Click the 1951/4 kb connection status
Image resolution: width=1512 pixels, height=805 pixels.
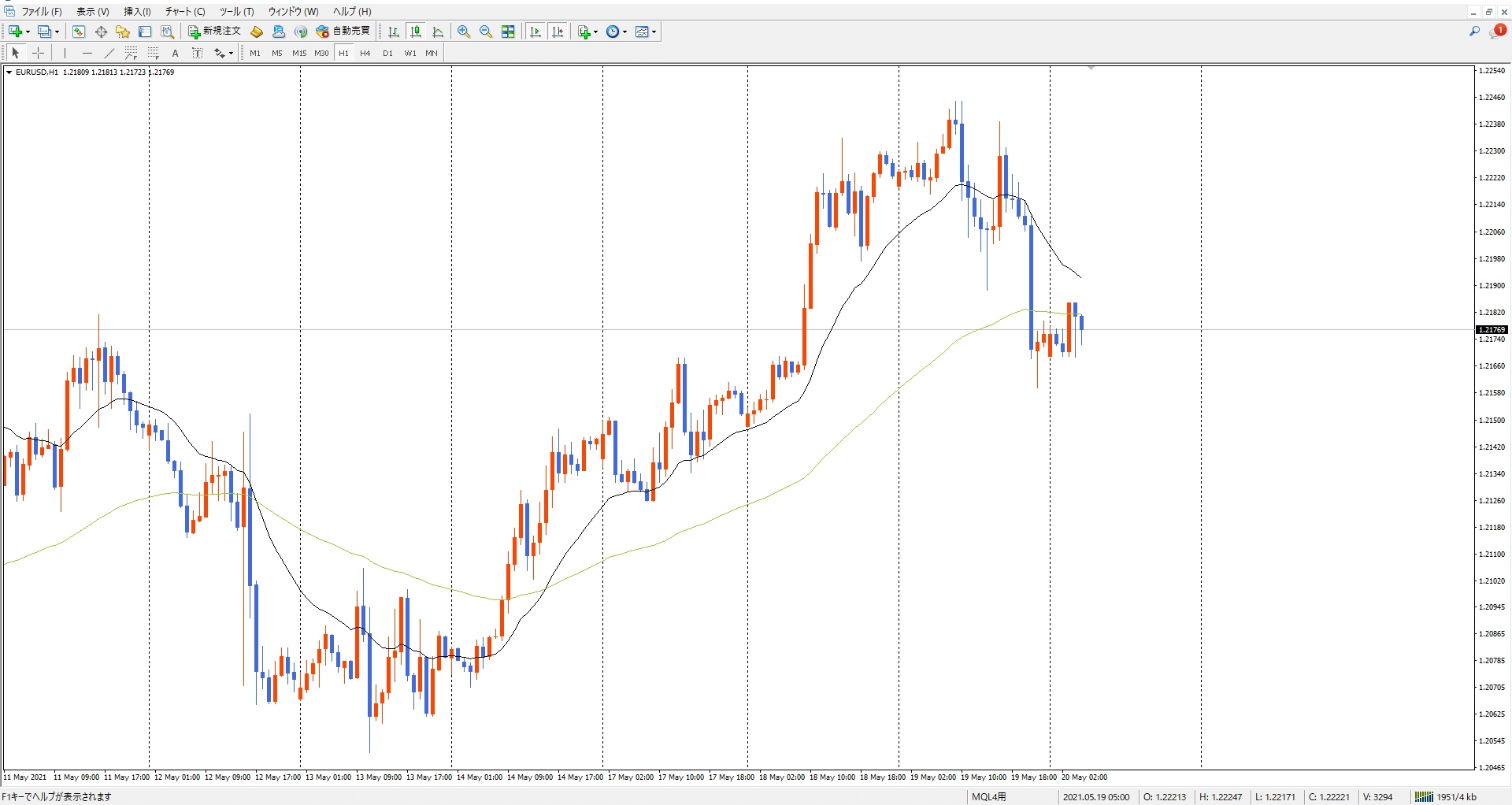coord(1446,797)
